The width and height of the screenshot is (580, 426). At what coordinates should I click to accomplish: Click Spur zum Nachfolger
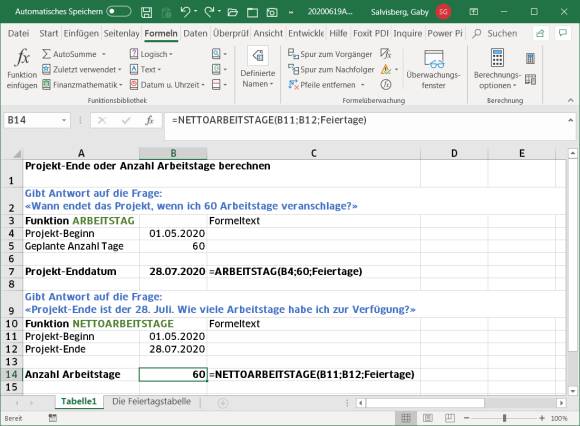tap(331, 69)
